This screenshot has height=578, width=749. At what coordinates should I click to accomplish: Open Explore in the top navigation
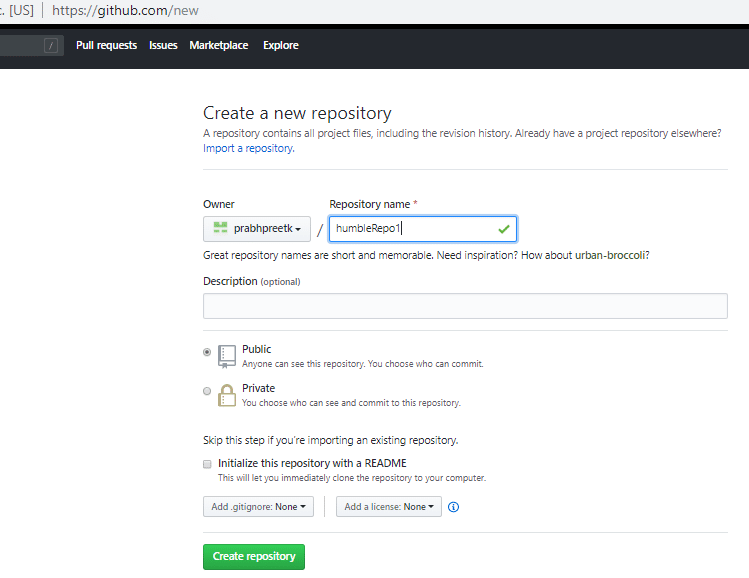pyautogui.click(x=281, y=45)
